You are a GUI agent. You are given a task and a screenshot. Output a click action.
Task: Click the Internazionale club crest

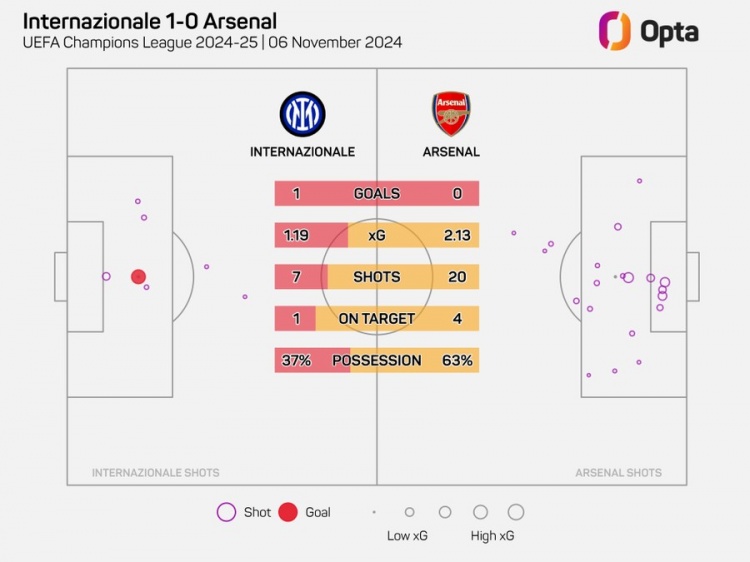pyautogui.click(x=302, y=114)
